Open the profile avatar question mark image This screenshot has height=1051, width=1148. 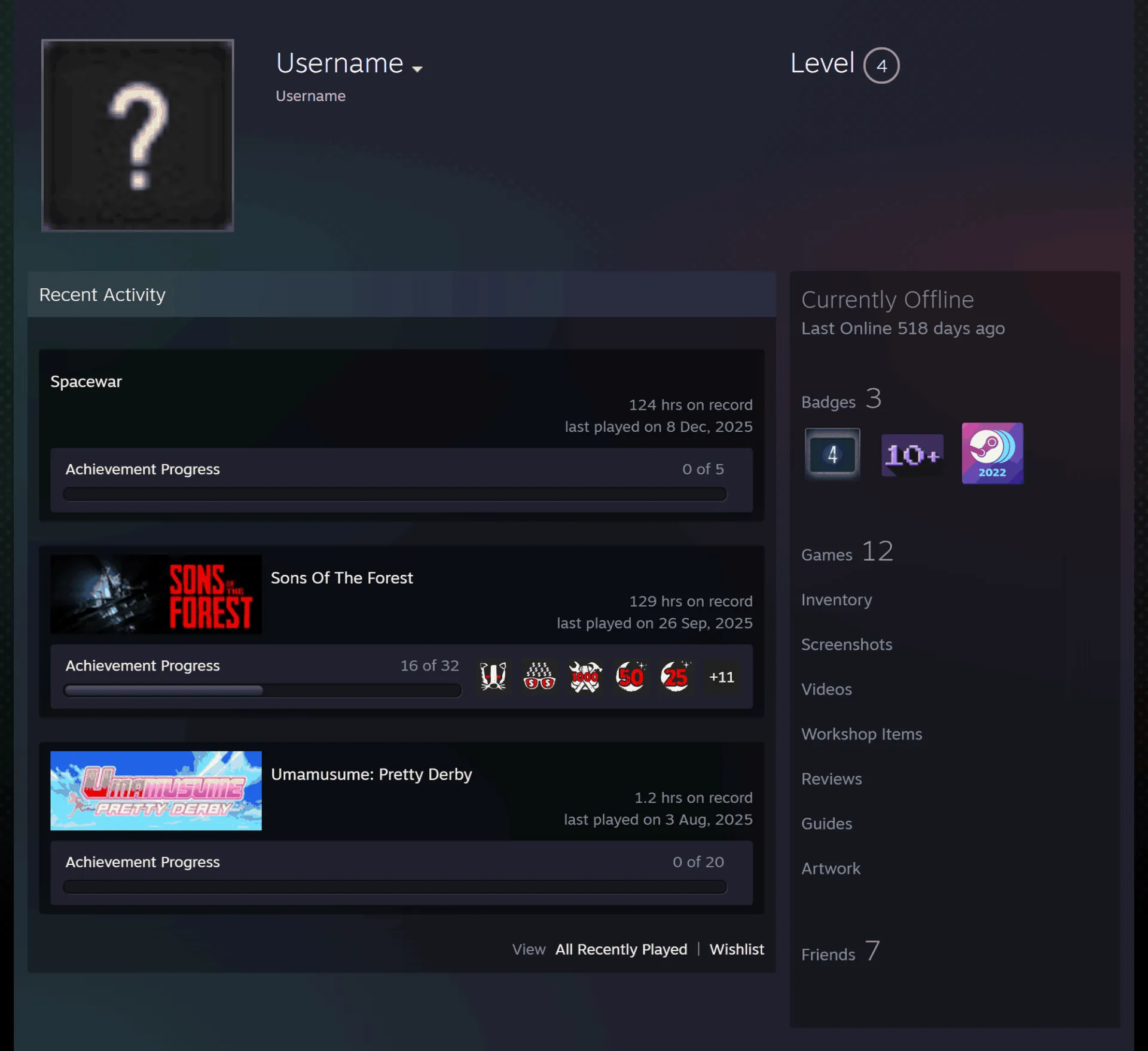tap(138, 135)
